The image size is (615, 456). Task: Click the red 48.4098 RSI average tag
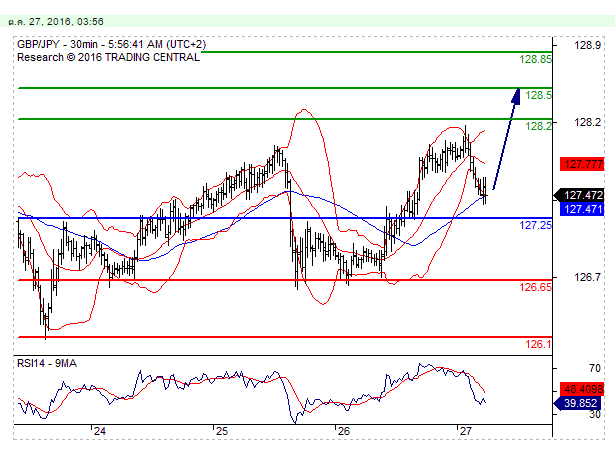[x=582, y=389]
